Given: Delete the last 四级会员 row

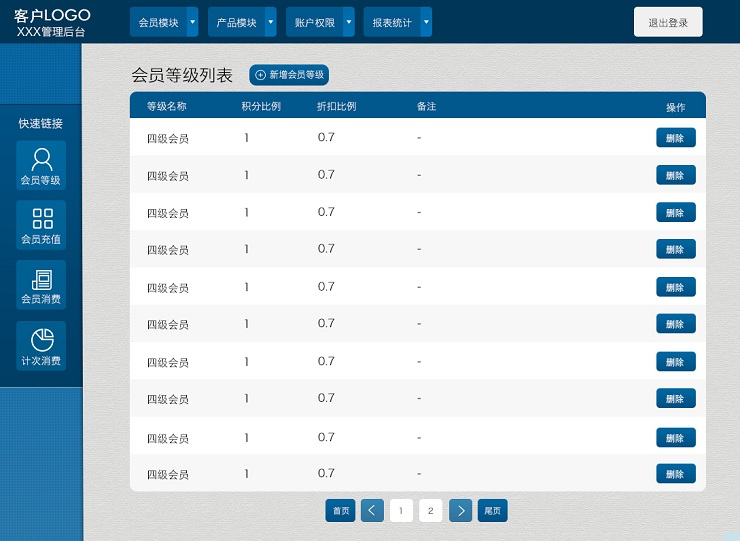Looking at the screenshot, I should click(675, 474).
